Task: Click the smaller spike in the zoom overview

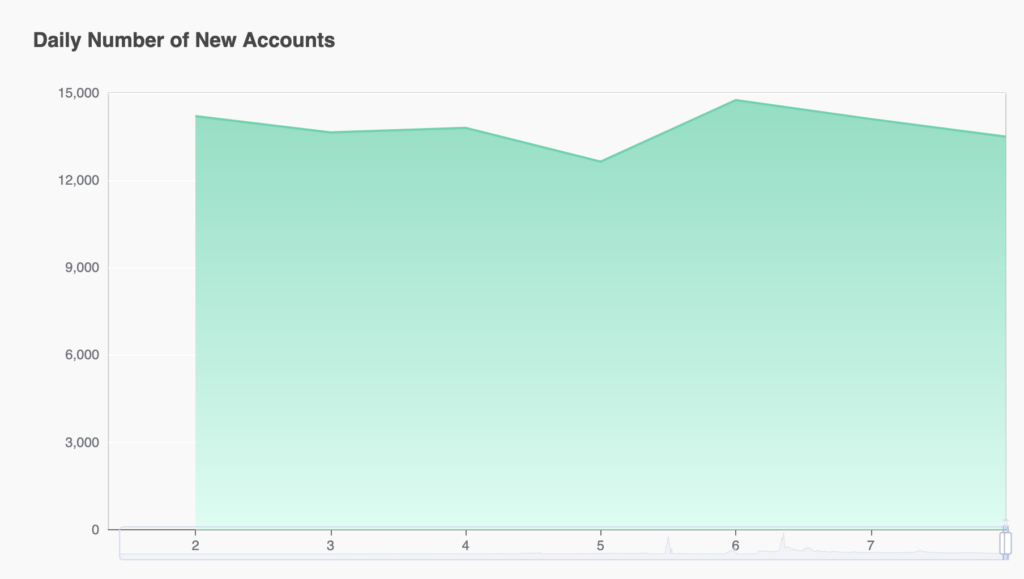Action: (x=668, y=544)
